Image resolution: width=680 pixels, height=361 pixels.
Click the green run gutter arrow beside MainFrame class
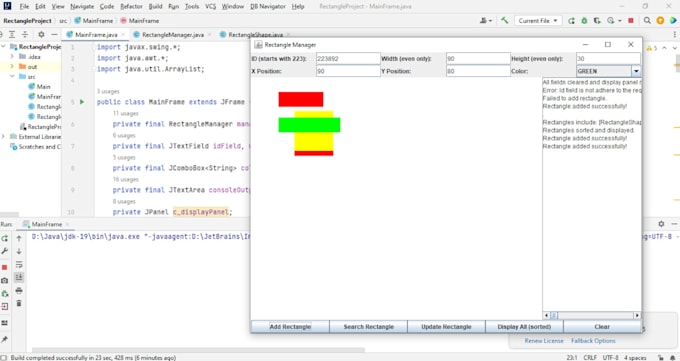click(x=82, y=102)
